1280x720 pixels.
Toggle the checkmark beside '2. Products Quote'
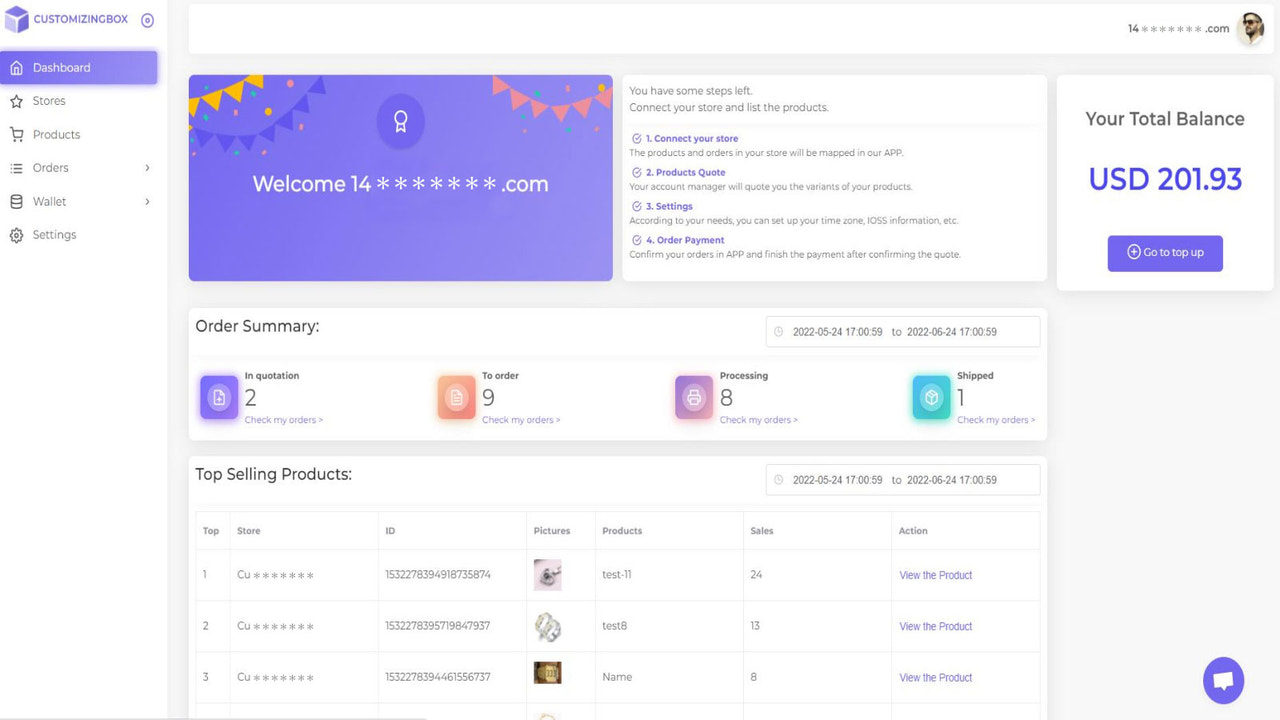click(x=637, y=172)
